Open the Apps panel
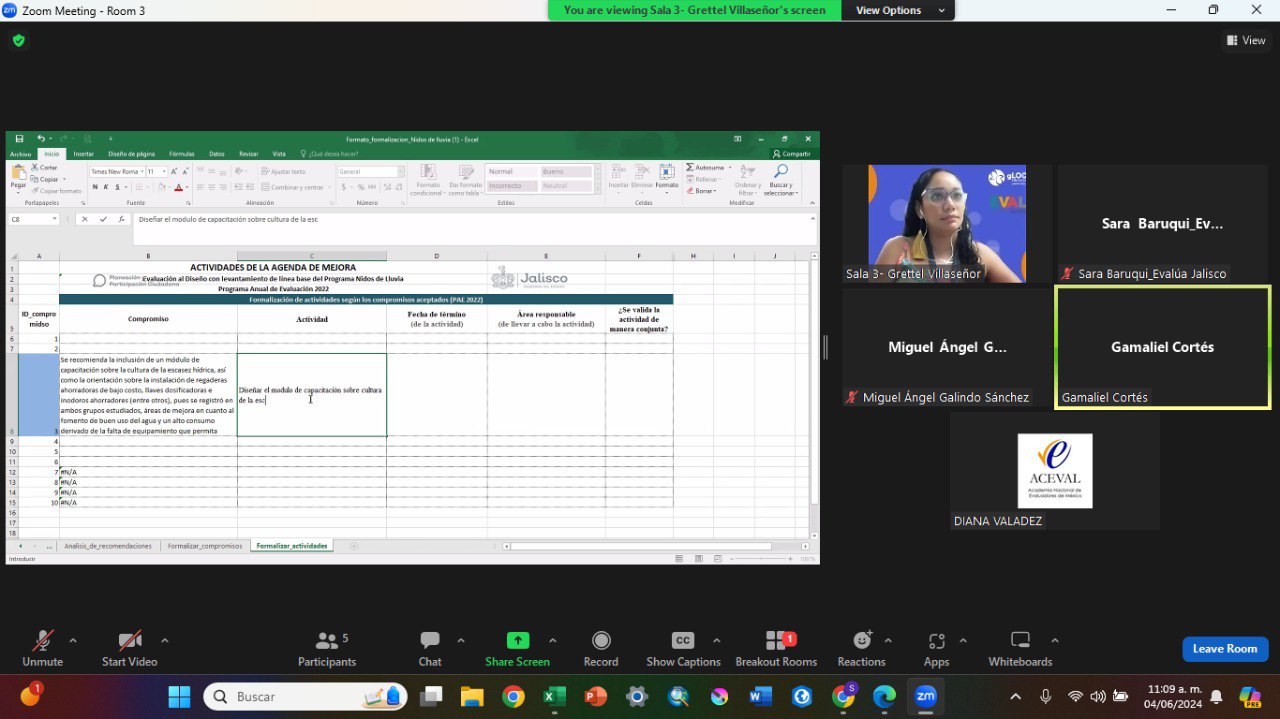The height and width of the screenshot is (719, 1280). (936, 648)
